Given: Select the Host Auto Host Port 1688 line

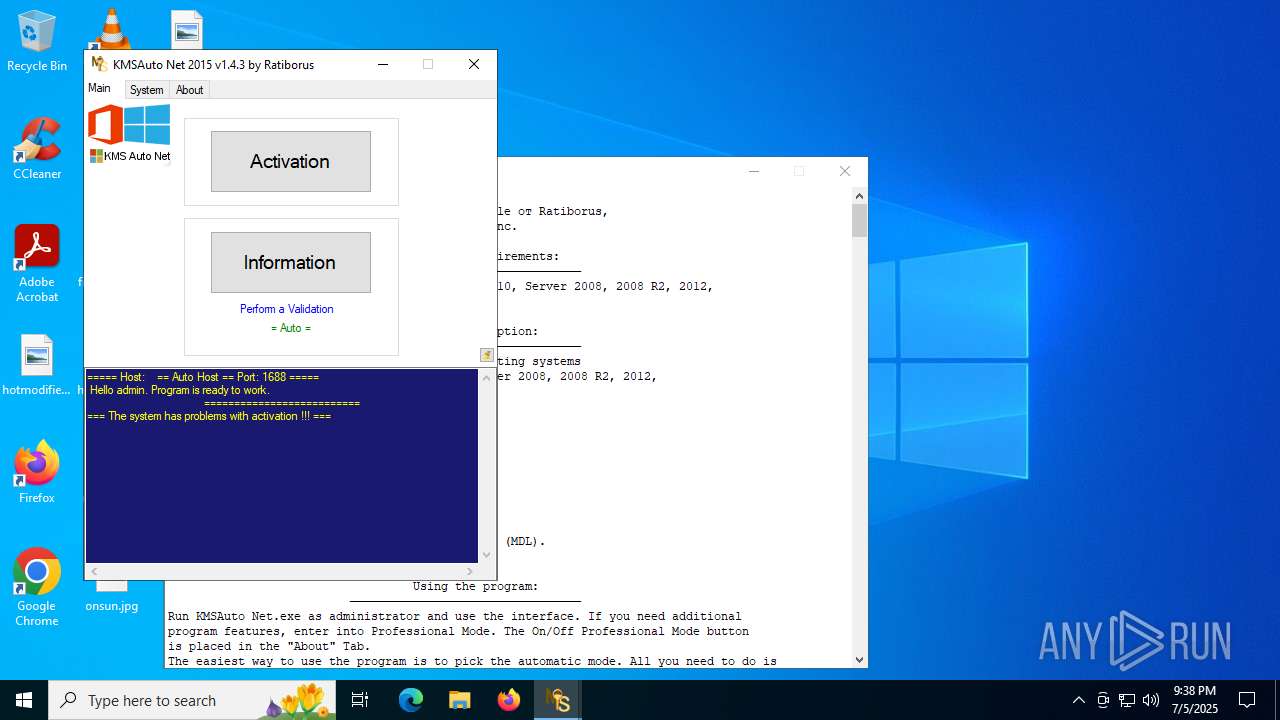Looking at the screenshot, I should 203,377.
